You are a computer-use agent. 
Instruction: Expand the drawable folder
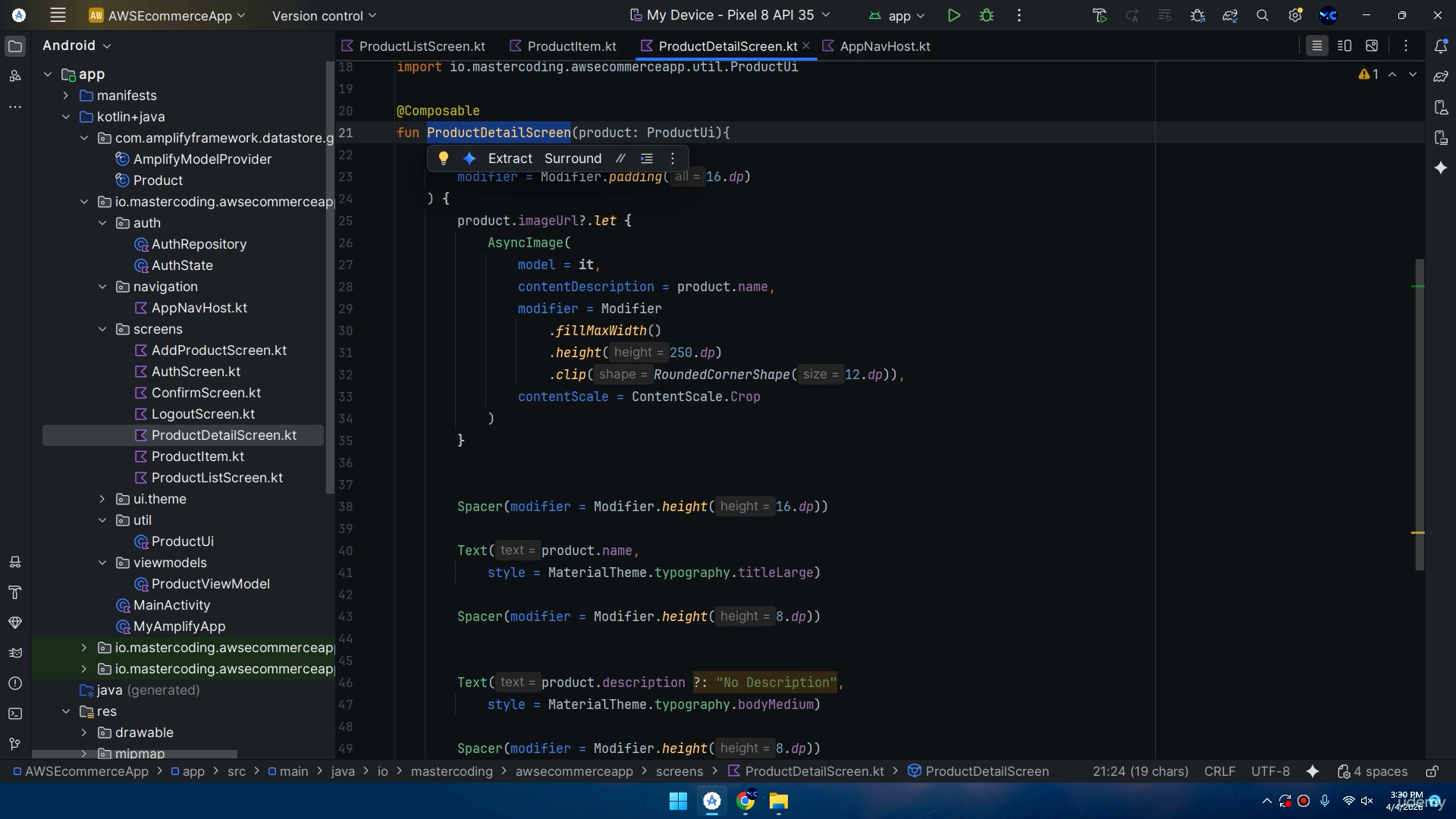(x=84, y=733)
